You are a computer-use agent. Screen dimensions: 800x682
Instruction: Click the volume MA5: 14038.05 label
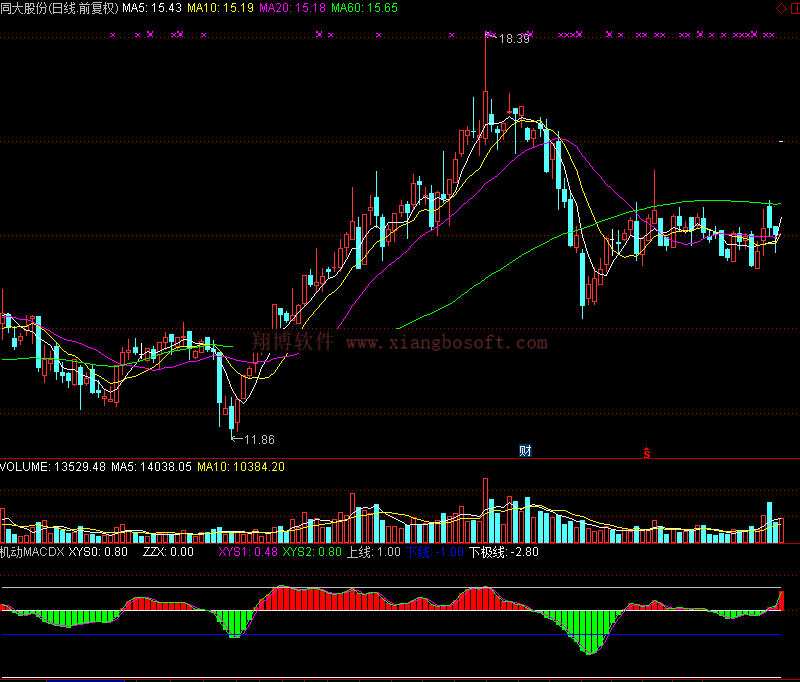tap(152, 467)
